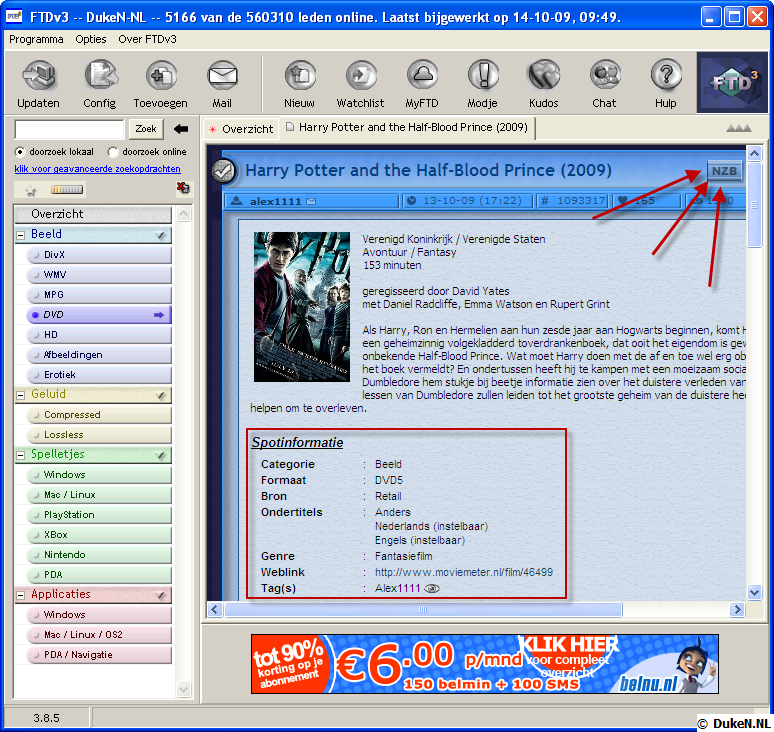
Task: Open the Over FTDv3 menu
Action: 147,39
